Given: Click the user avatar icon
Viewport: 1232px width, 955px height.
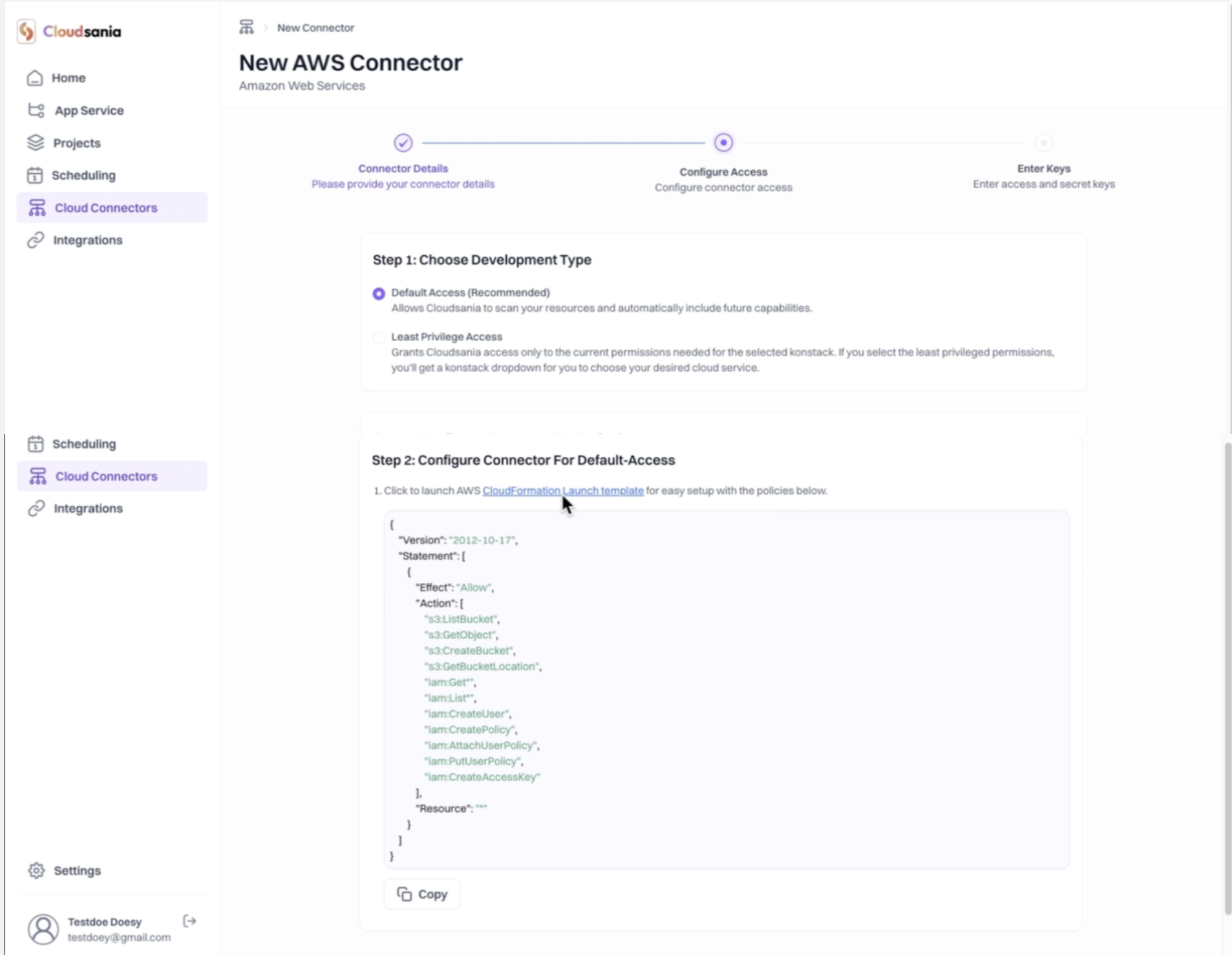Looking at the screenshot, I should coord(43,929).
